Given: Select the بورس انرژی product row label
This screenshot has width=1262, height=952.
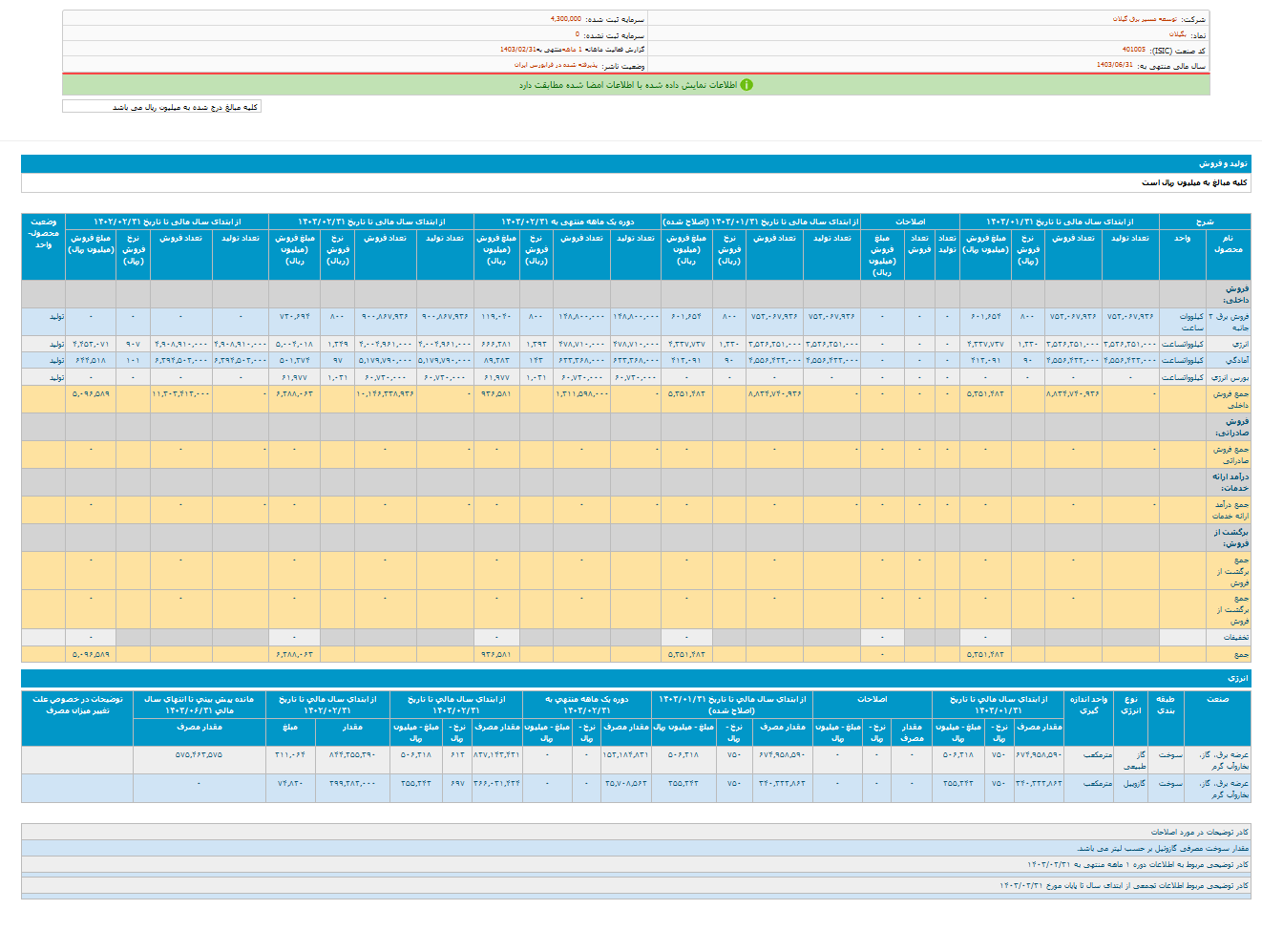Looking at the screenshot, I should (1229, 377).
